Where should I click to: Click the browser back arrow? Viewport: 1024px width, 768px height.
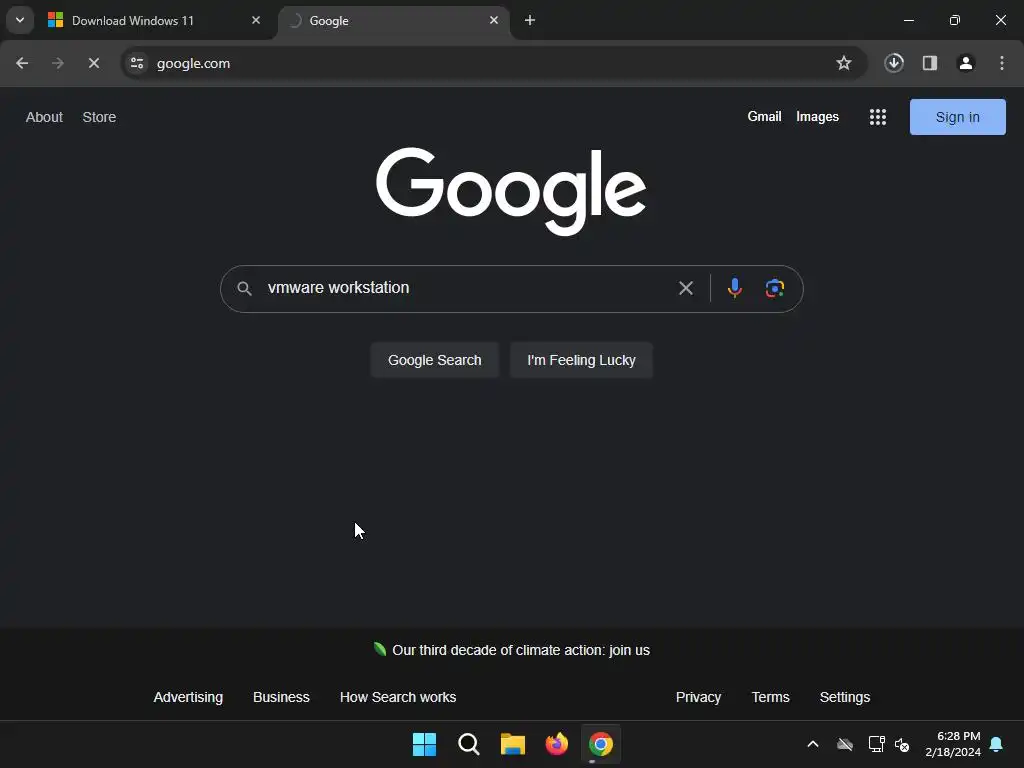pos(22,63)
